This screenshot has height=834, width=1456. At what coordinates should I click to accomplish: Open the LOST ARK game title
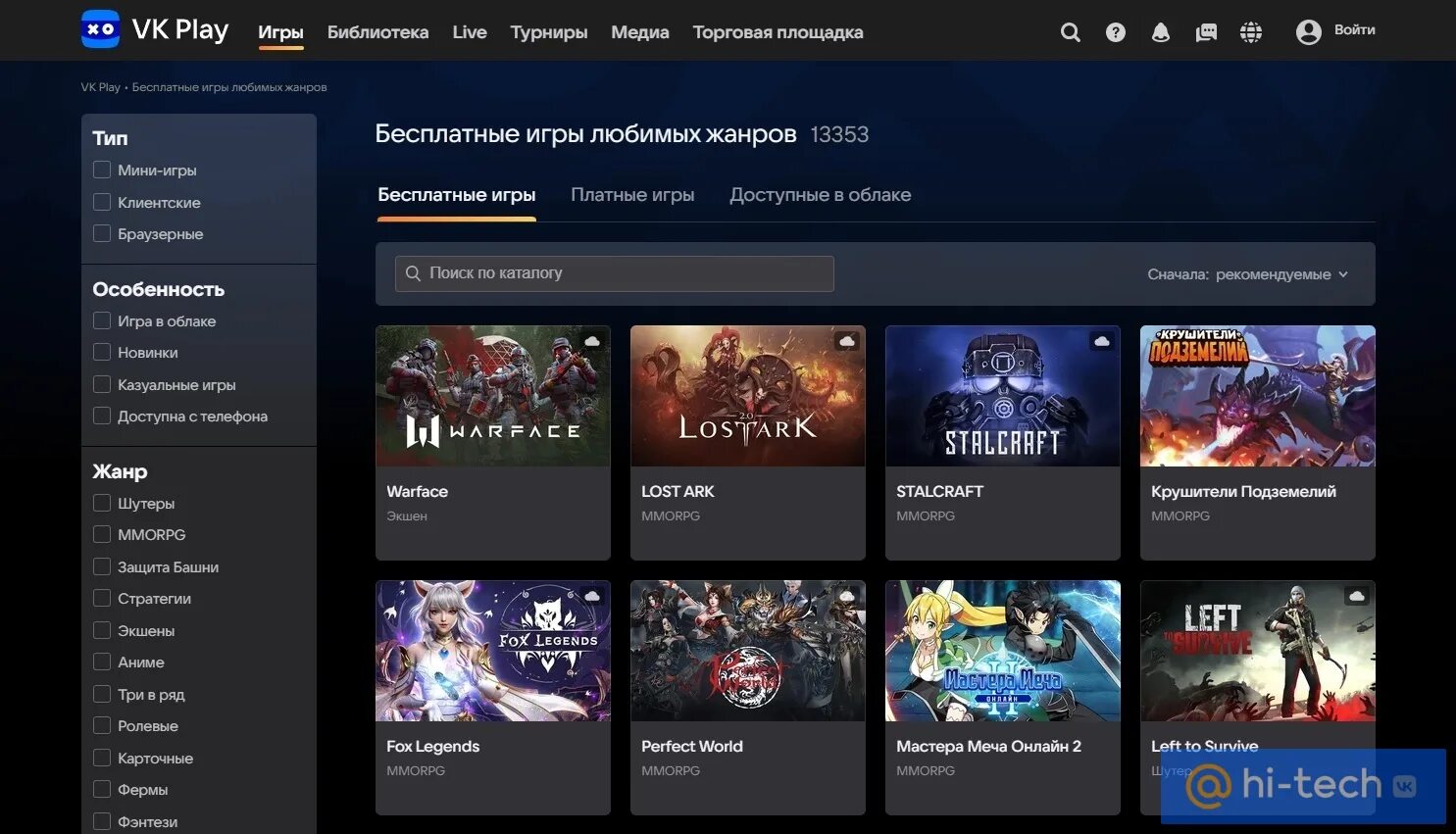(678, 491)
